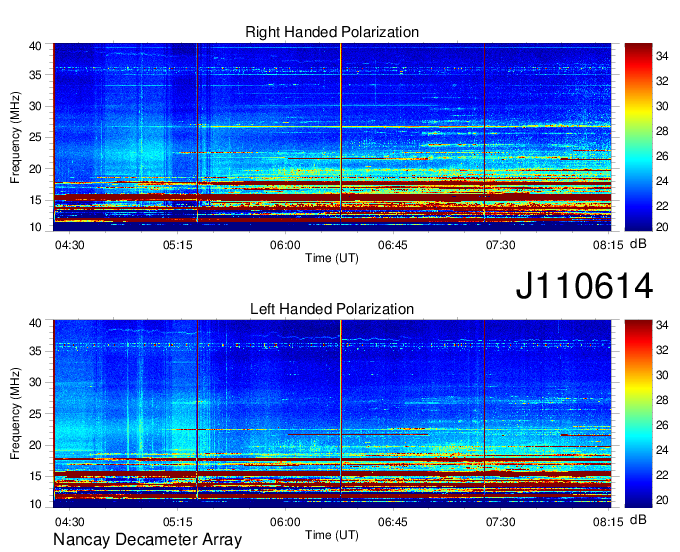Click the "Nancay Decameter Array" caption
The width and height of the screenshot is (680, 552).
pos(147,539)
